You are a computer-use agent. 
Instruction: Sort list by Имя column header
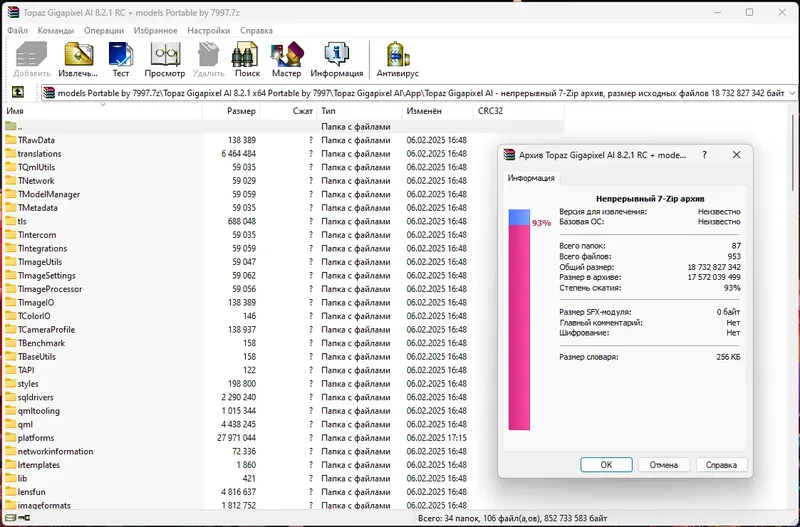tap(103, 111)
